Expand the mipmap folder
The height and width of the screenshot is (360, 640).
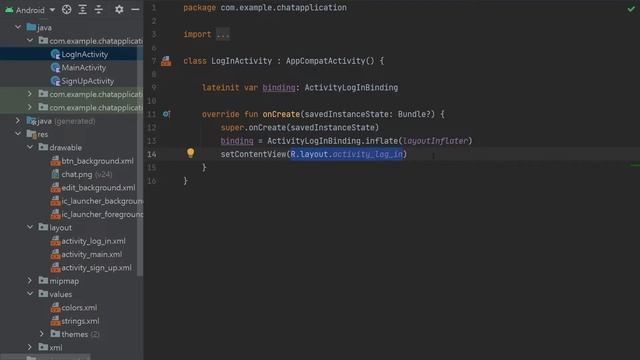click(30, 281)
